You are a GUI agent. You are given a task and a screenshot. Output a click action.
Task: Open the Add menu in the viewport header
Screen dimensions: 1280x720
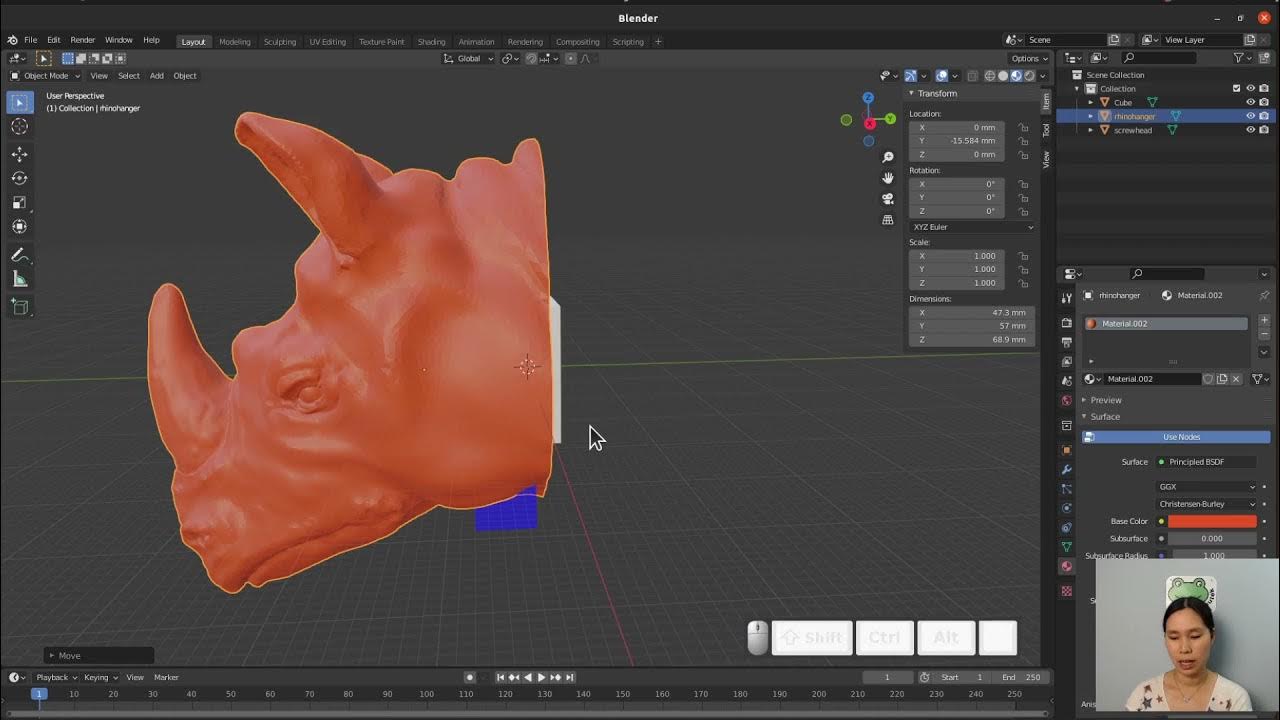click(157, 76)
